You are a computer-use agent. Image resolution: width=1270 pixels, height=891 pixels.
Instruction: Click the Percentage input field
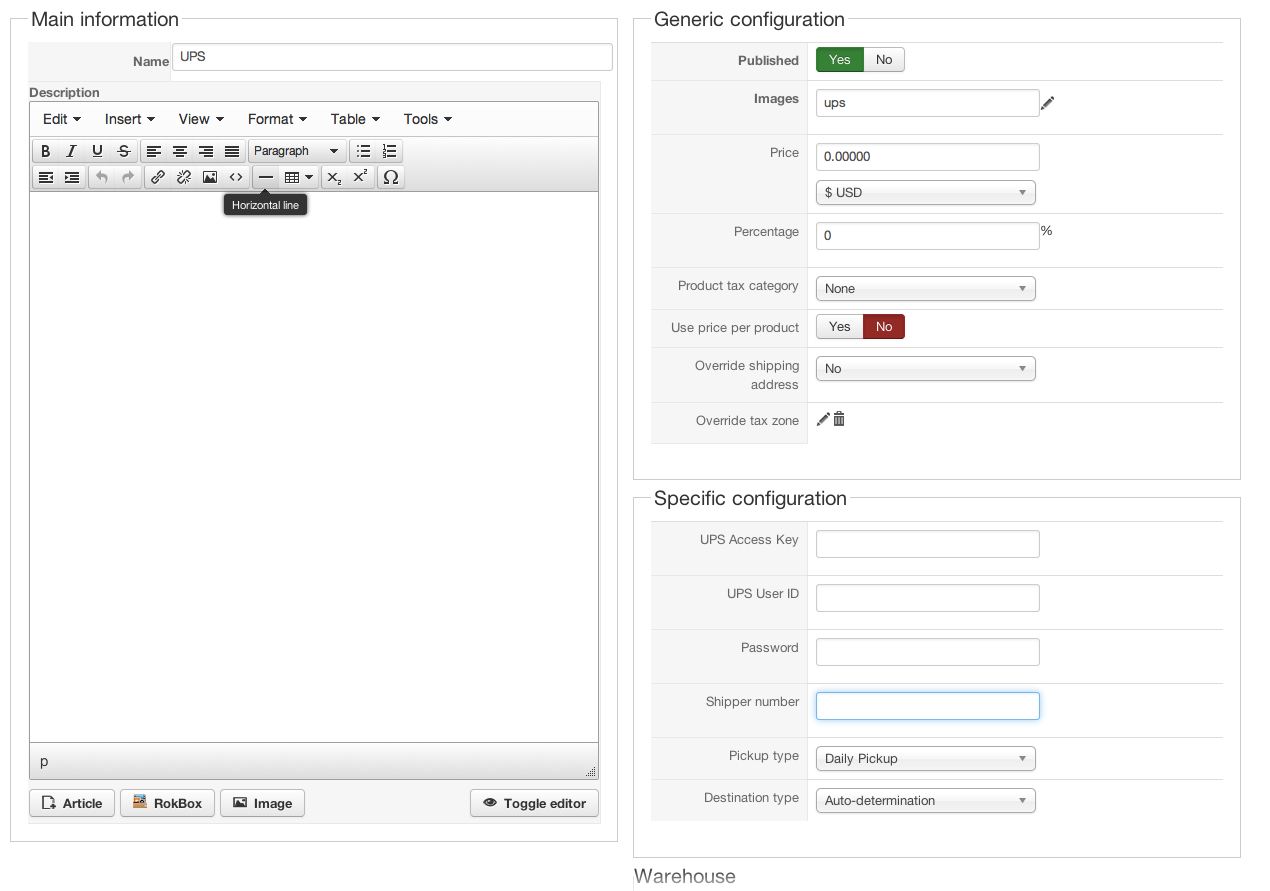click(x=928, y=236)
